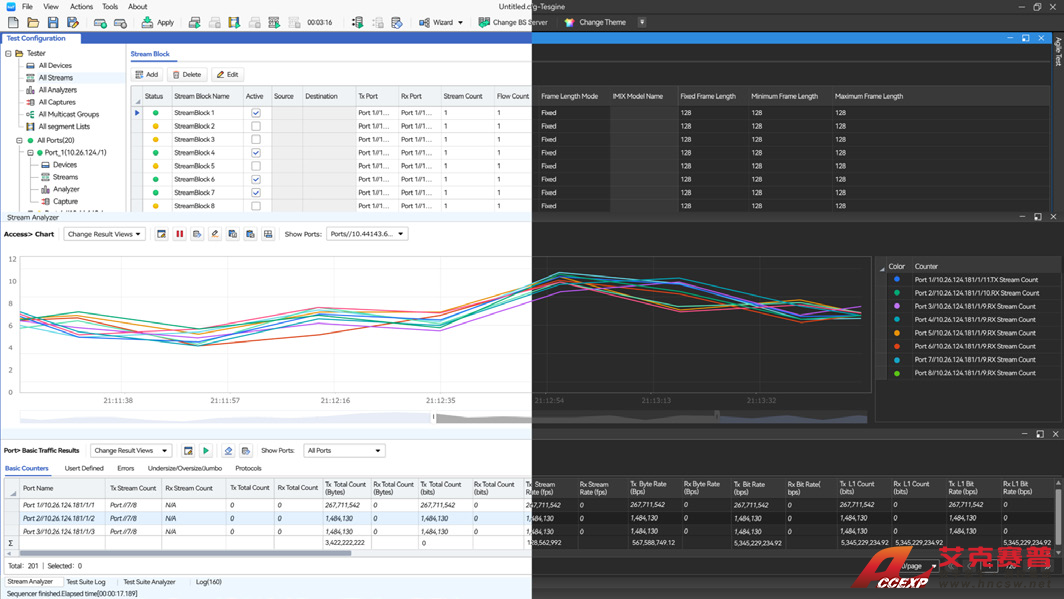Switch to the Errors tab
This screenshot has width=1064, height=599.
[125, 468]
